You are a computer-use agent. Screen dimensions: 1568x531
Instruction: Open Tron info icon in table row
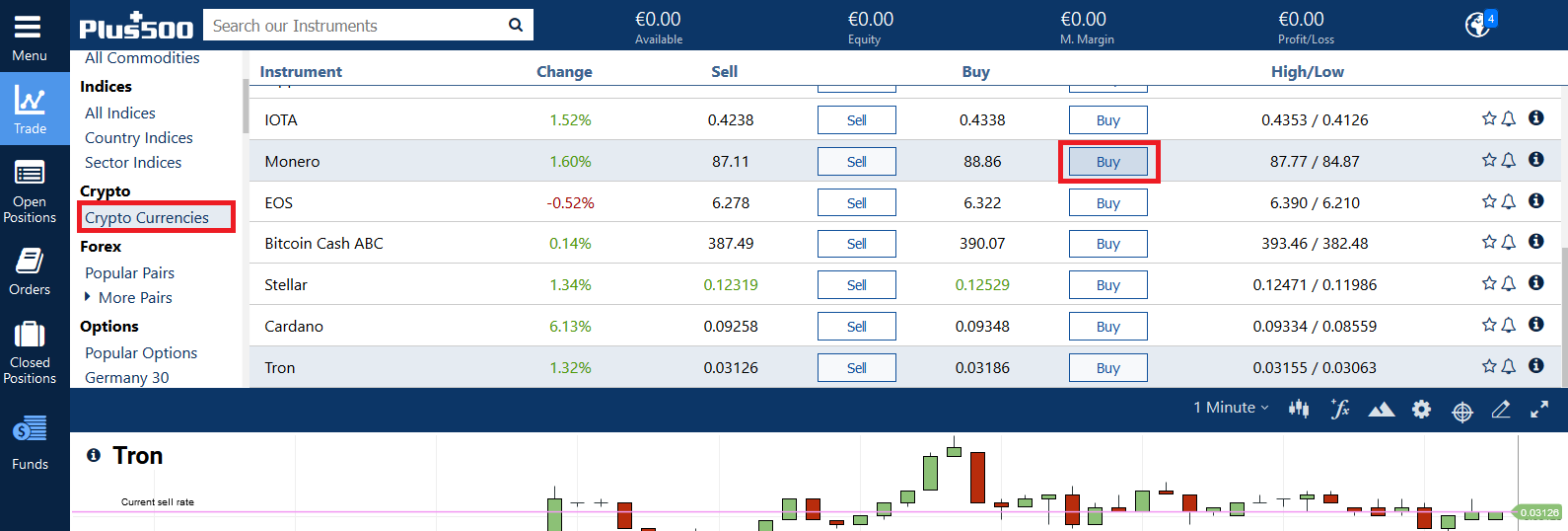tap(1536, 365)
